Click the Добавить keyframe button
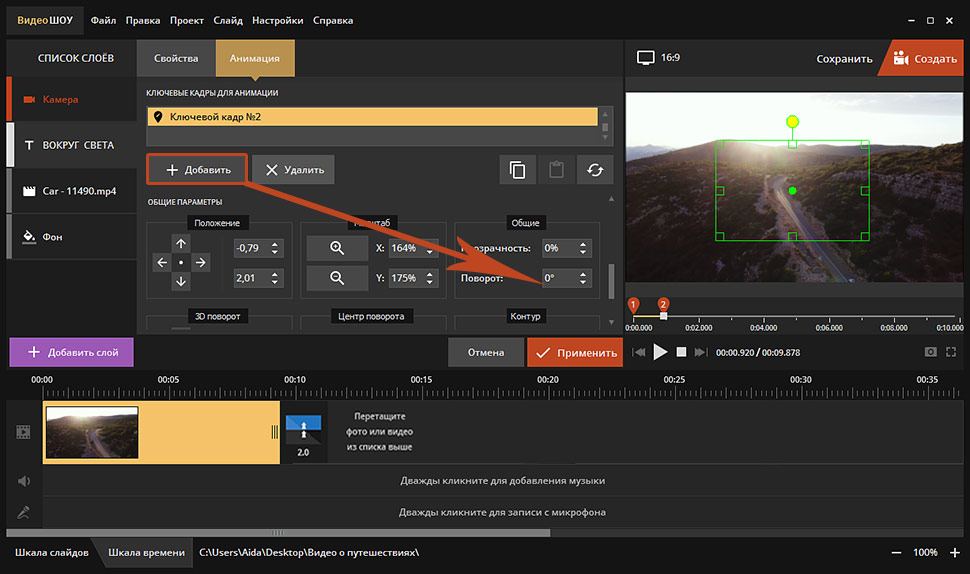 click(197, 169)
